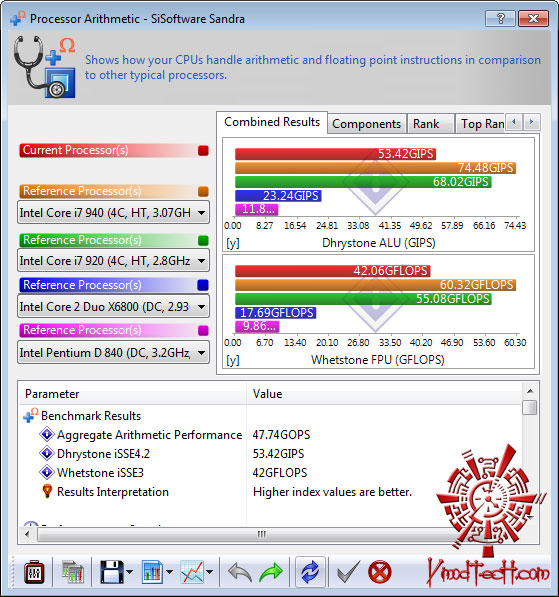Expand the bar chart icon dropdown arrow
This screenshot has height=597, width=559.
[x=169, y=572]
